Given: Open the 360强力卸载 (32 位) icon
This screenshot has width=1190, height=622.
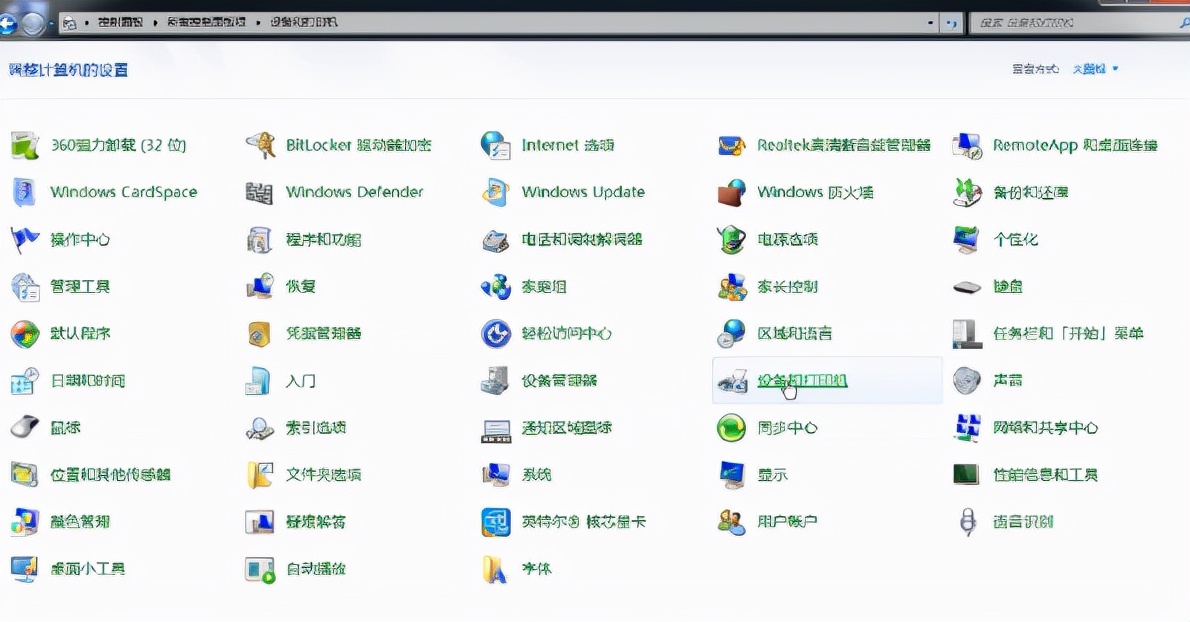Looking at the screenshot, I should 25,145.
